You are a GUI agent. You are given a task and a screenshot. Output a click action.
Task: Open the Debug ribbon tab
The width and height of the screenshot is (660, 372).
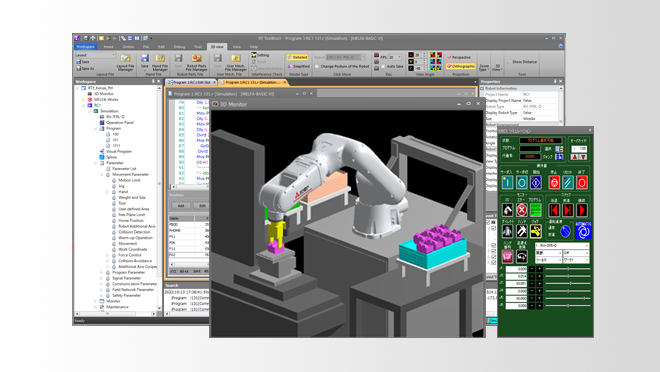[x=179, y=47]
